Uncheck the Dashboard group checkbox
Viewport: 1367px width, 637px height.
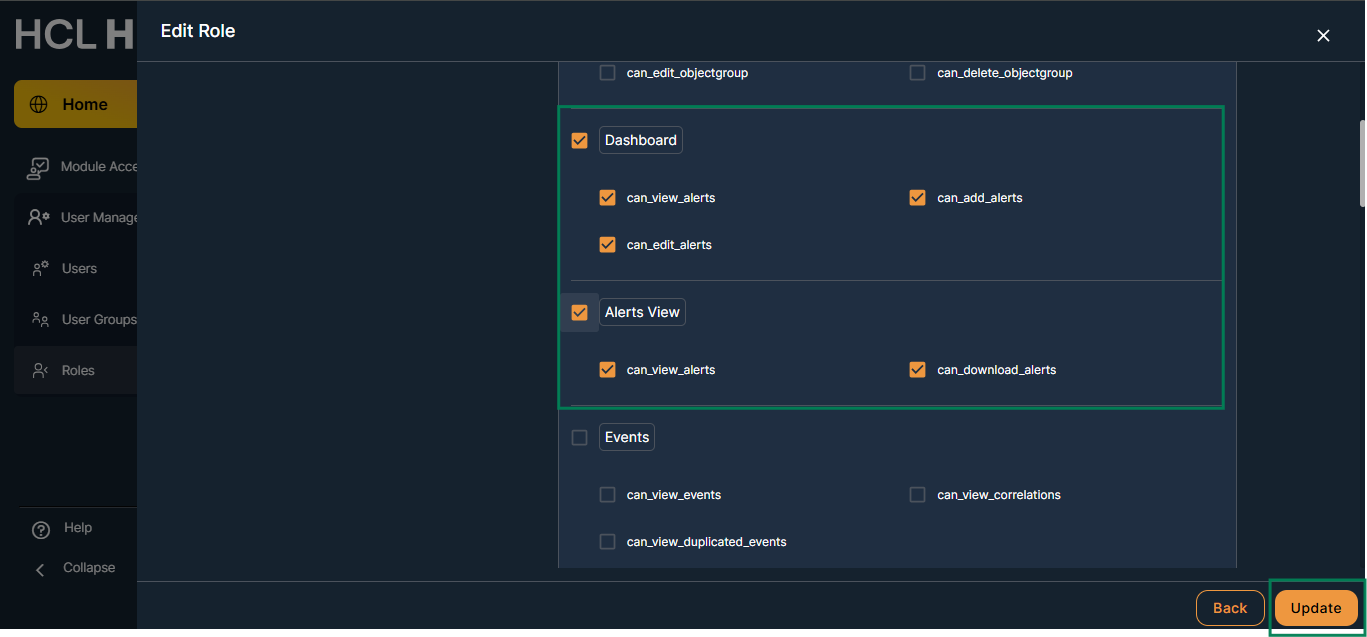pos(579,141)
